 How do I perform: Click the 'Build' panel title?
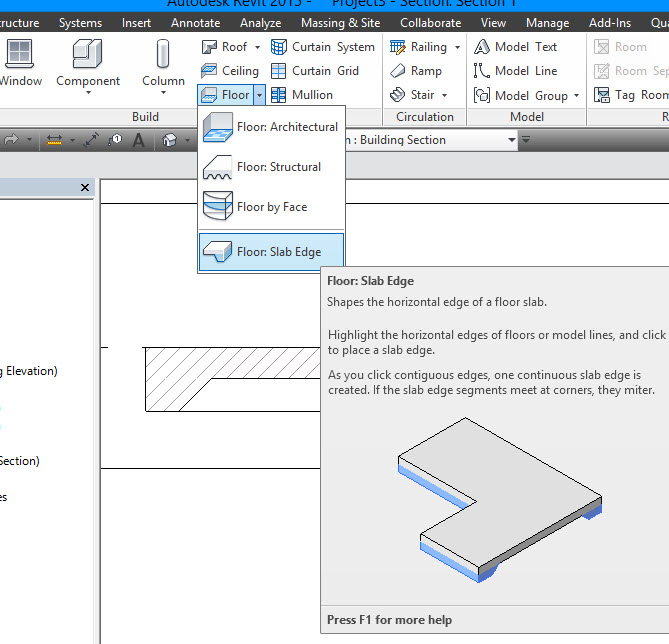pyautogui.click(x=145, y=117)
